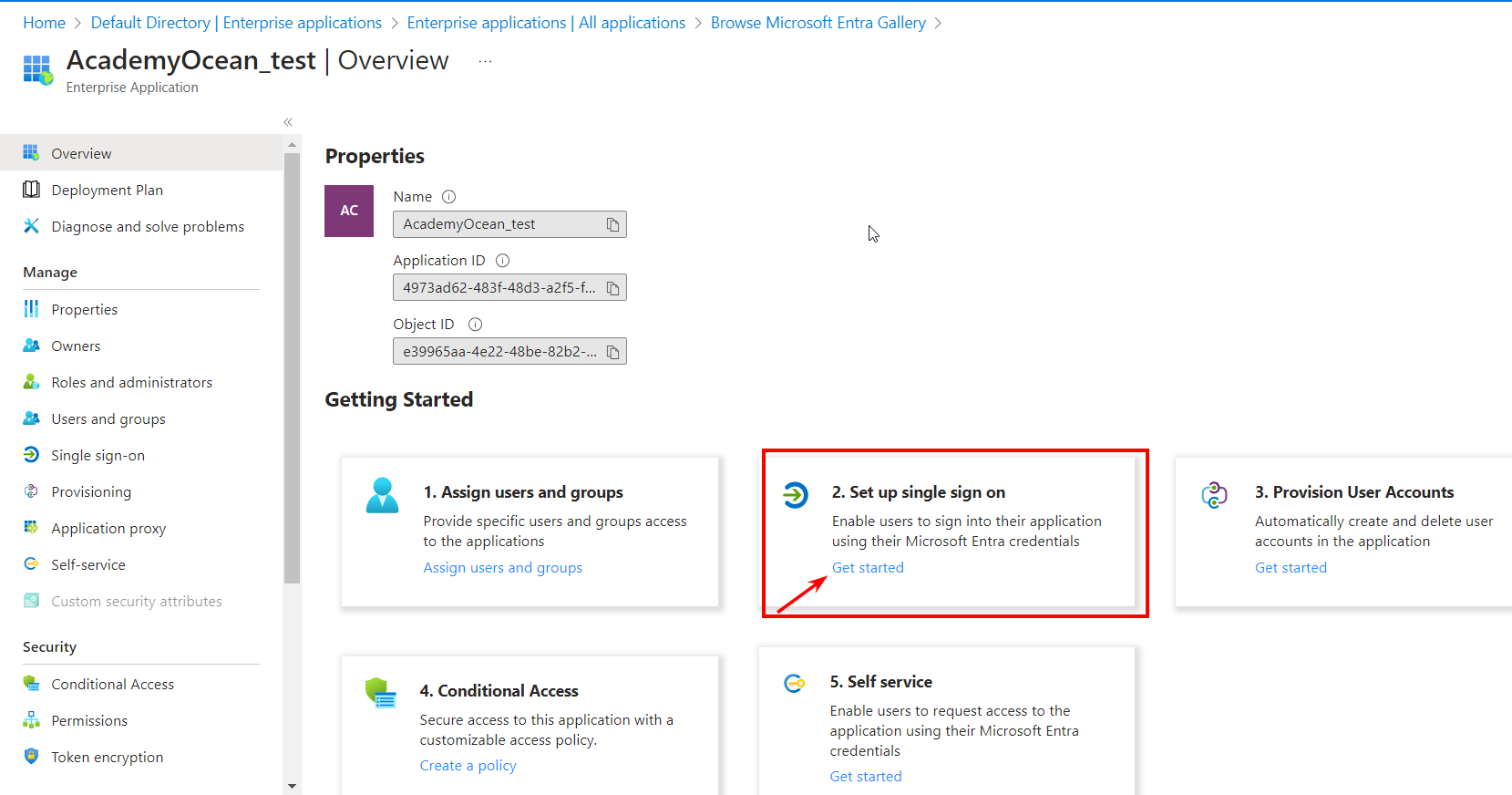1512x795 pixels.
Task: Go to Home breadcrumb
Action: pos(44,23)
